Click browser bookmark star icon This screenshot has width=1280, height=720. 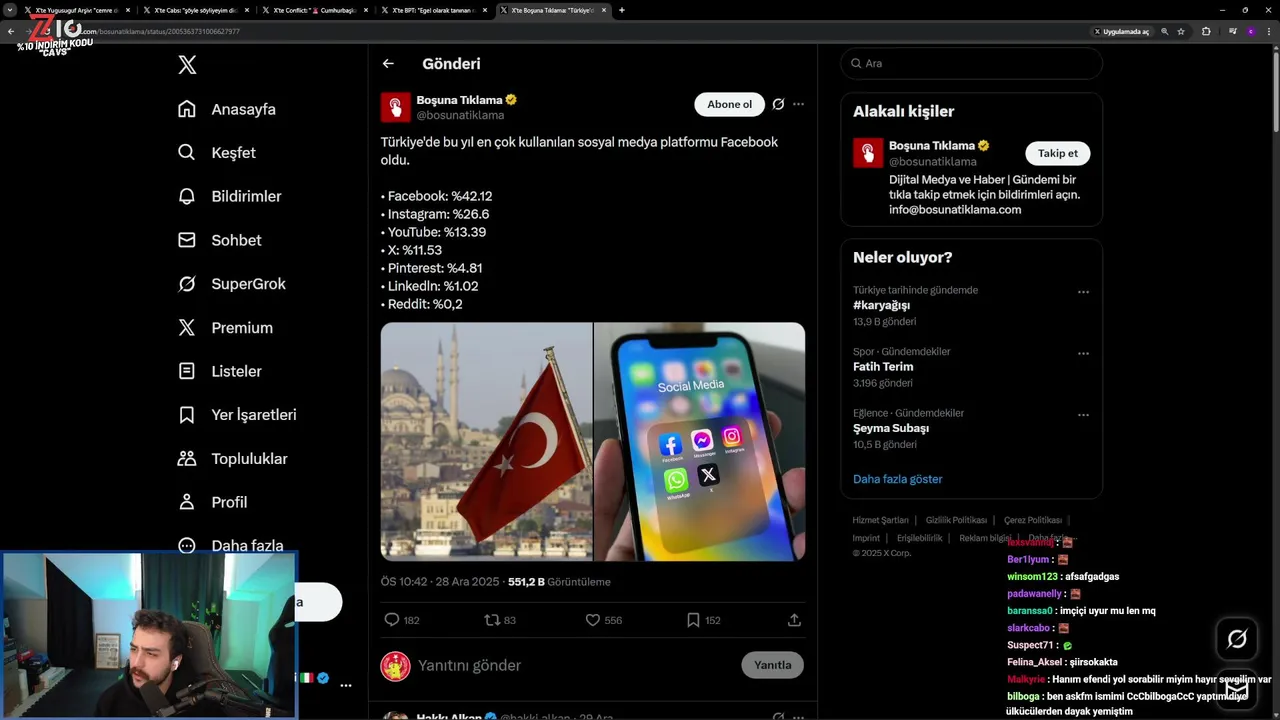[x=1181, y=31]
